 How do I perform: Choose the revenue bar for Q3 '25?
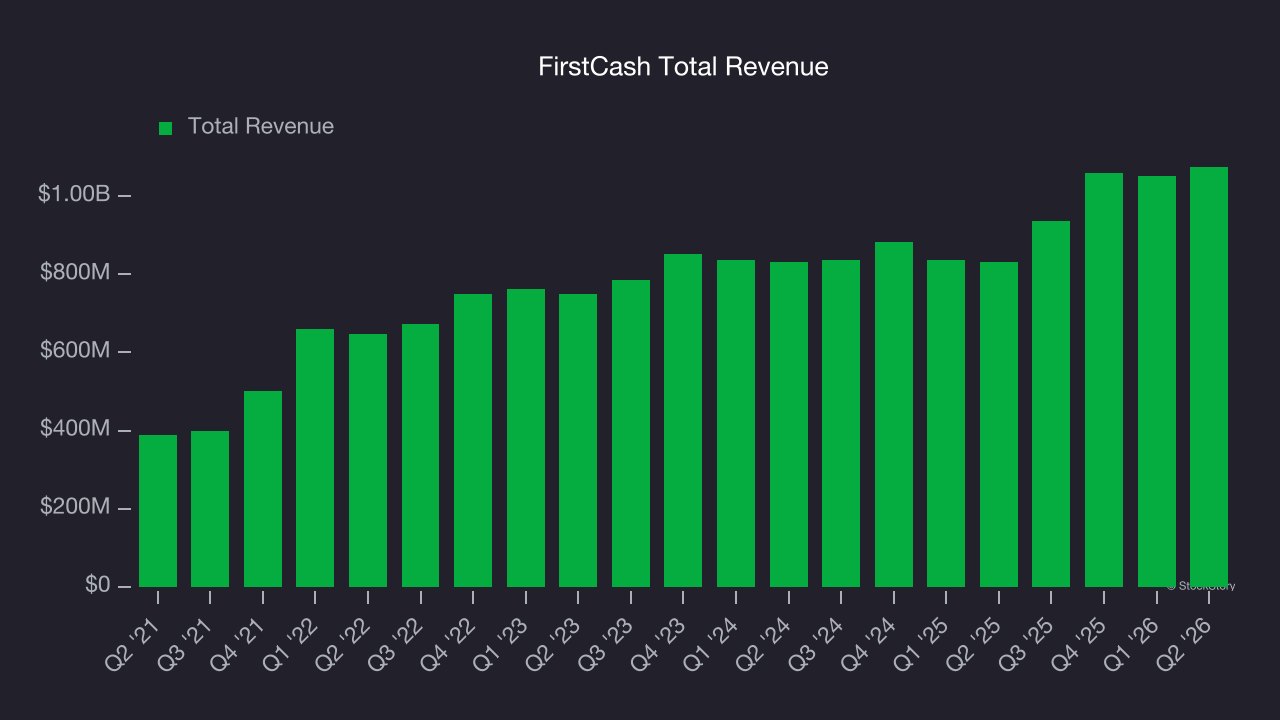pos(1051,404)
